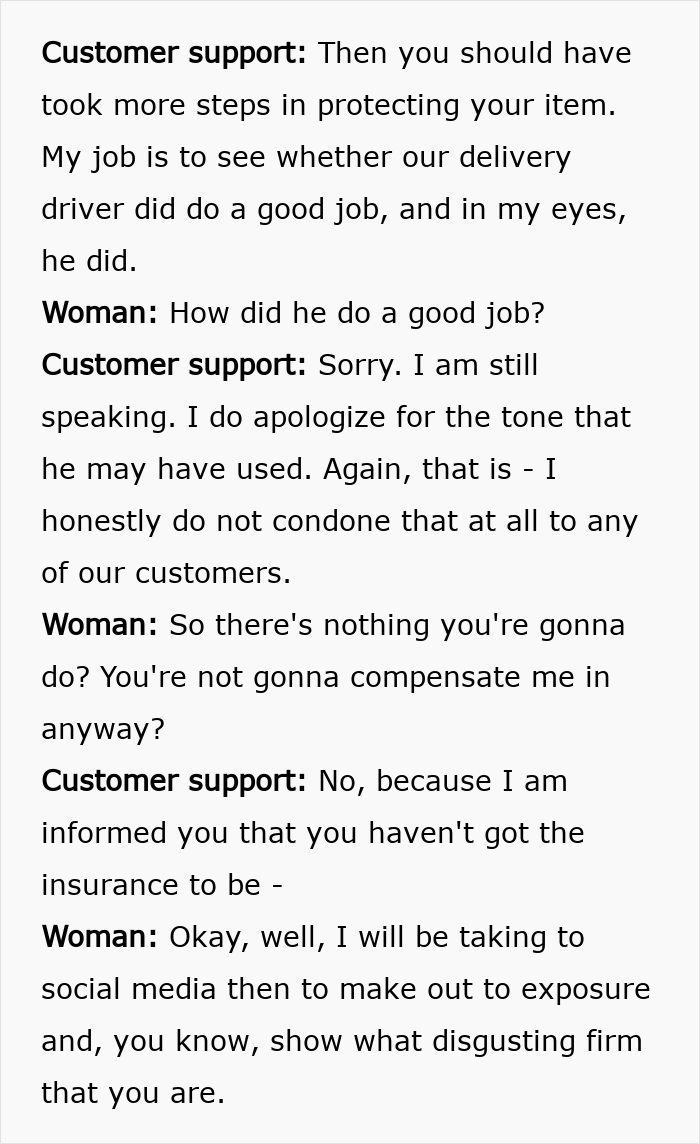The image size is (700, 1144).
Task: Click the line "took more steps in protecting"
Action: (328, 105)
